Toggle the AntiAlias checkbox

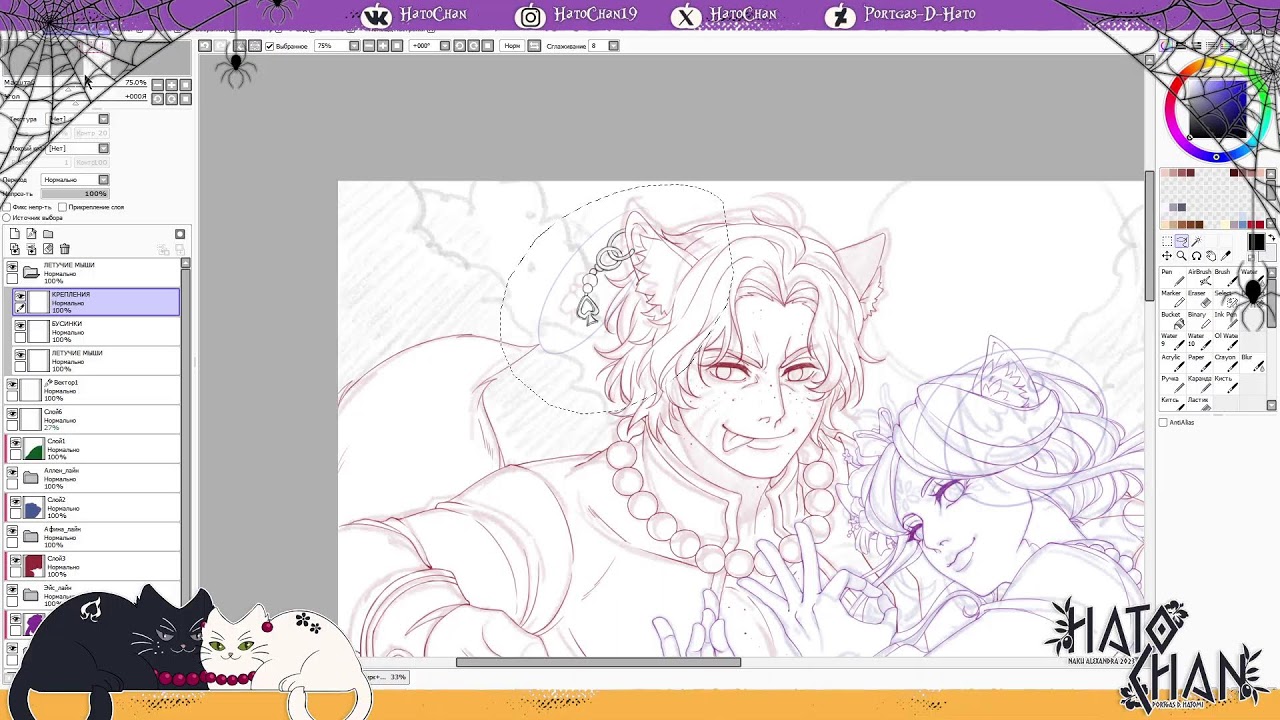[1163, 423]
